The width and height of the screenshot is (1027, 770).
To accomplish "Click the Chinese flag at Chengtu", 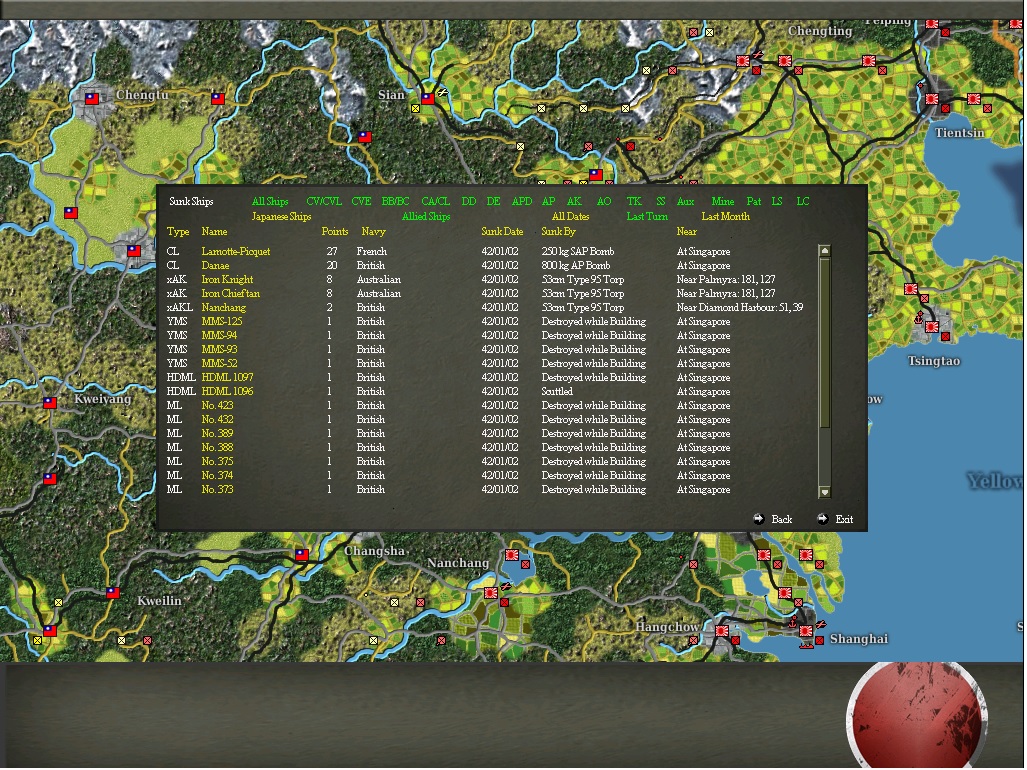I will click(x=92, y=99).
